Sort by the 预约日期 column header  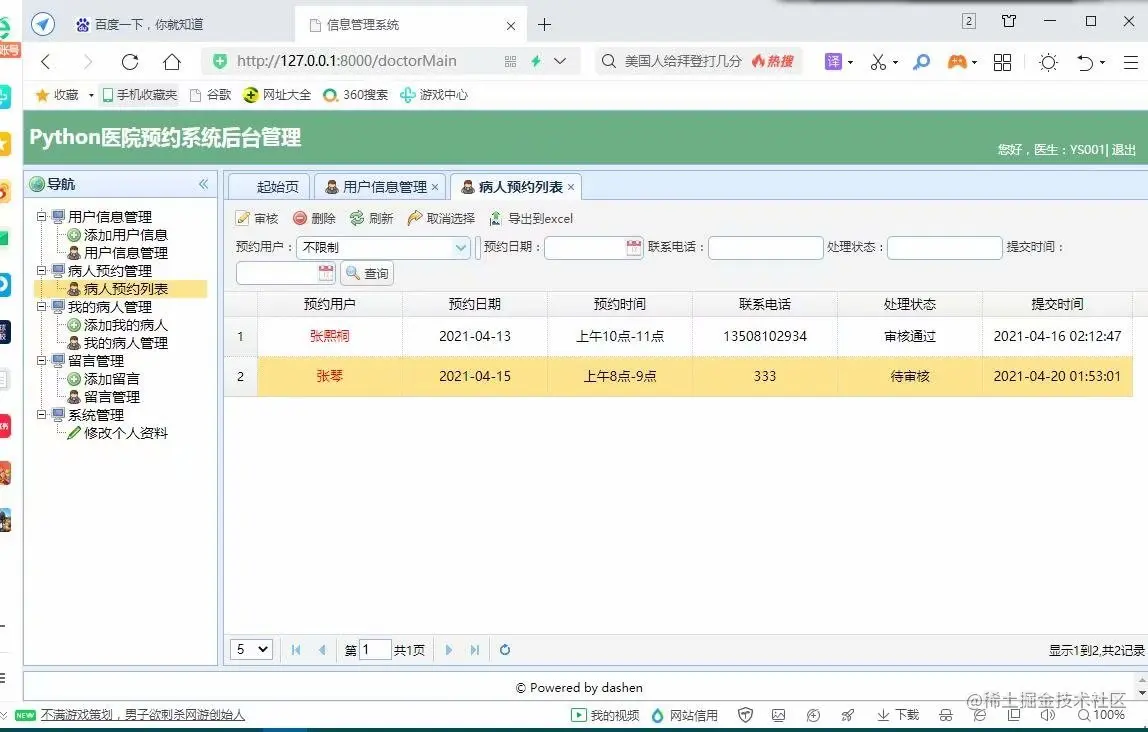474,304
